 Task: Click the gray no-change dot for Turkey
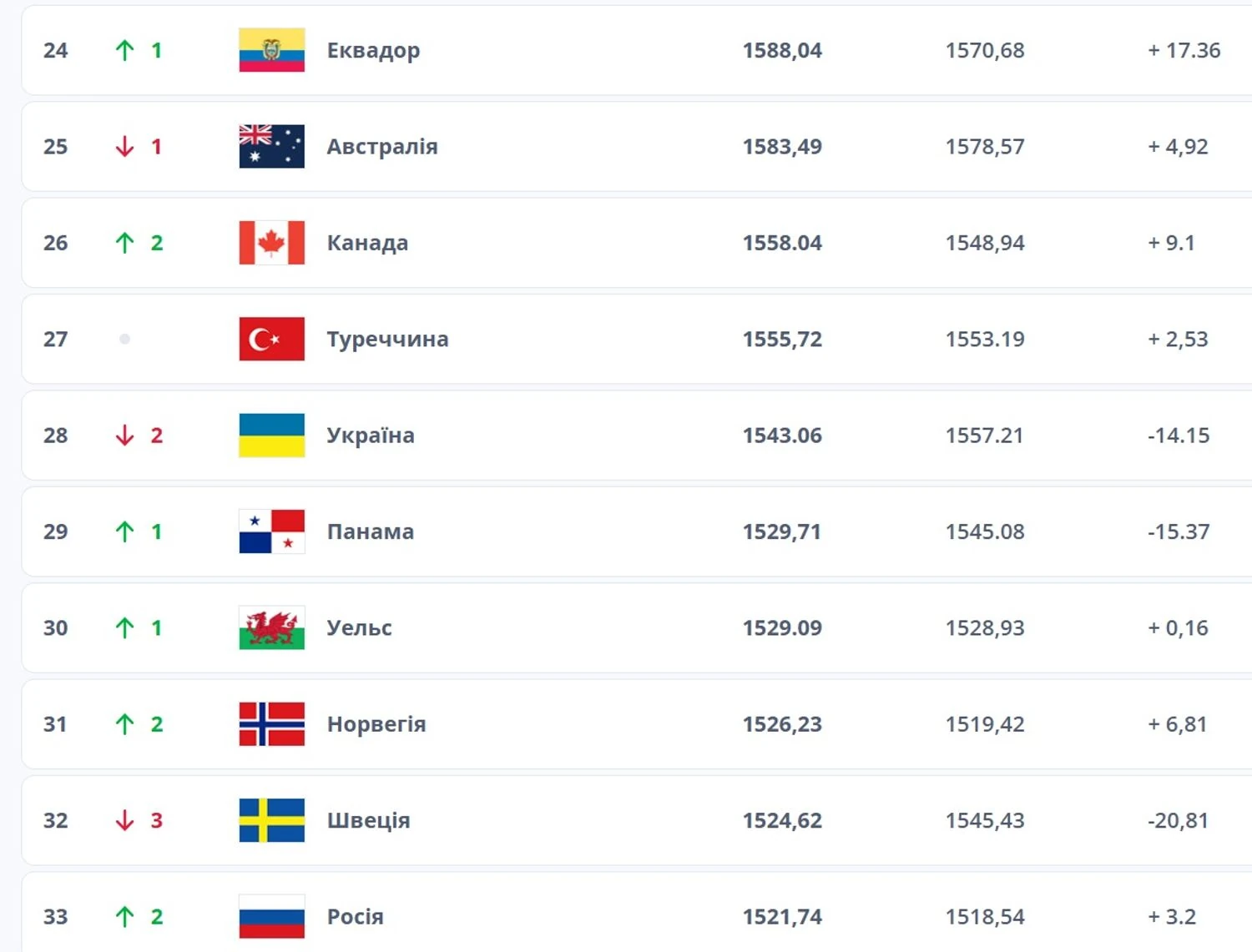pos(124,339)
